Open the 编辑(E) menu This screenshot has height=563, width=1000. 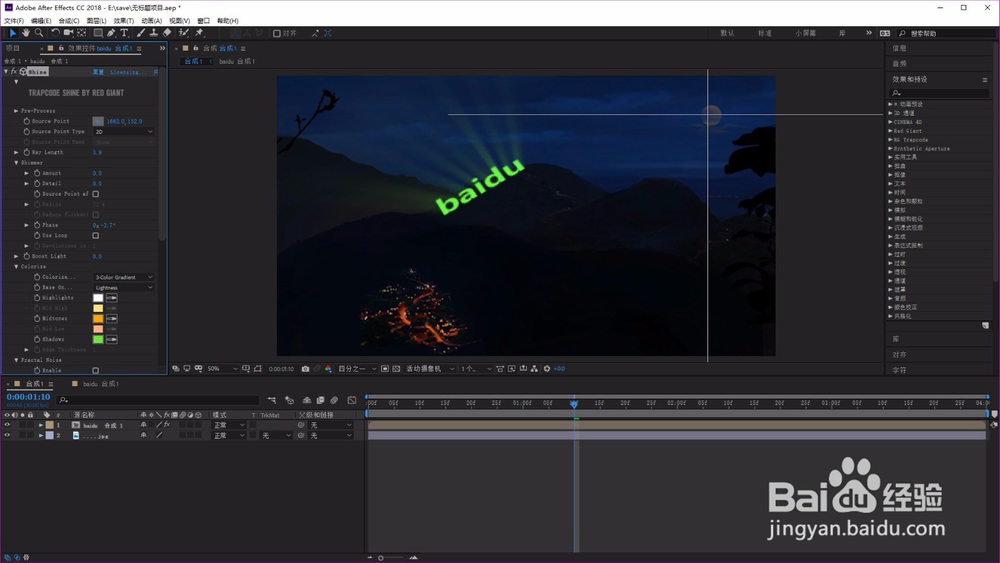41,21
